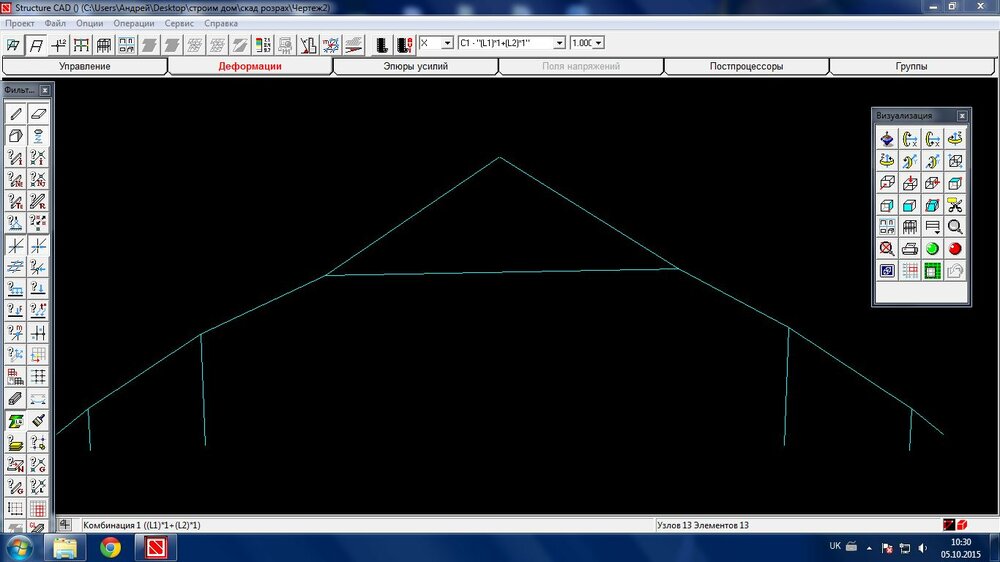Click the crossed-out magnifier zoom reset icon

886,249
